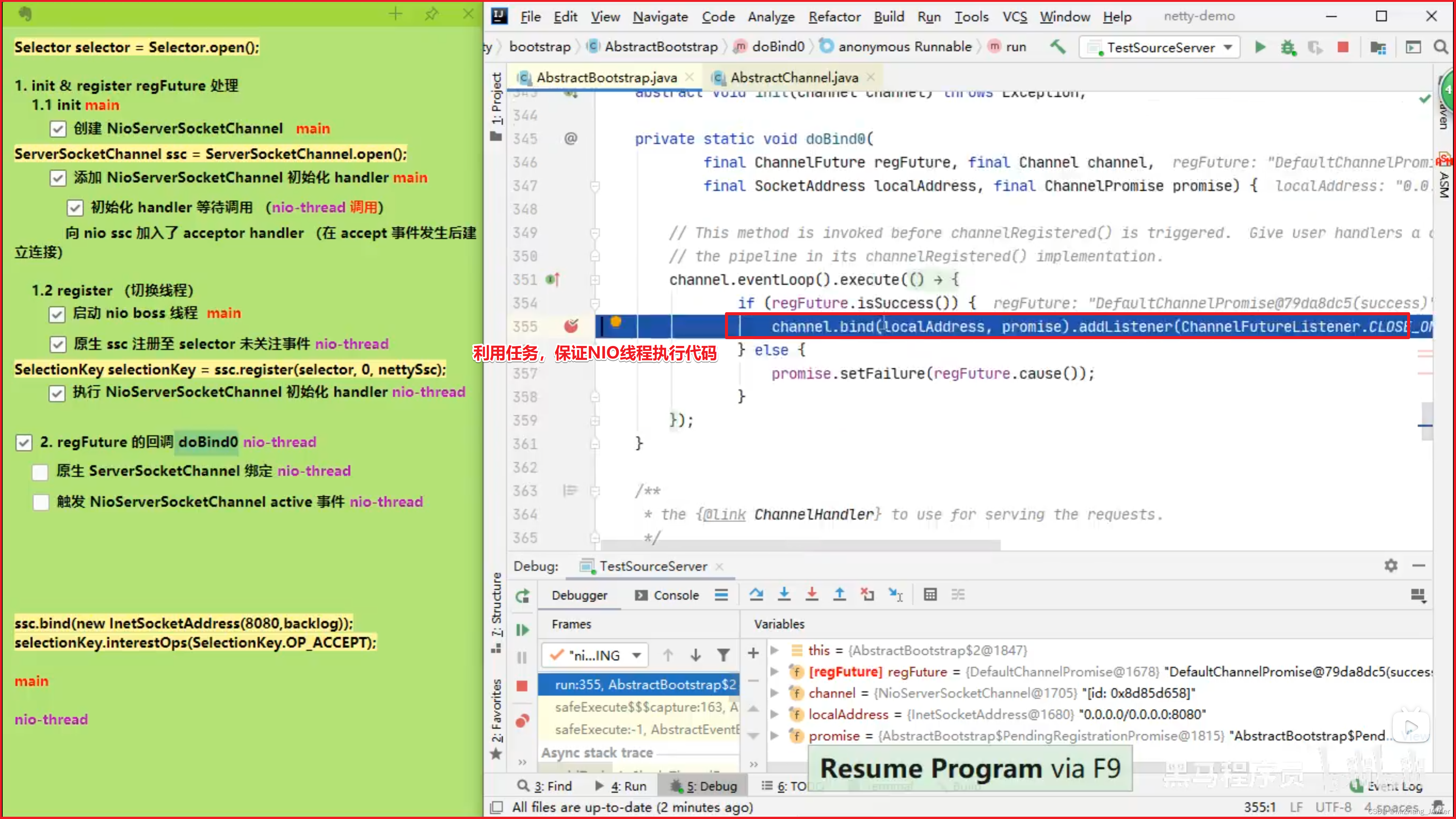Expand the channel variable node
Screen dimensions: 1456x819
[x=775, y=693]
